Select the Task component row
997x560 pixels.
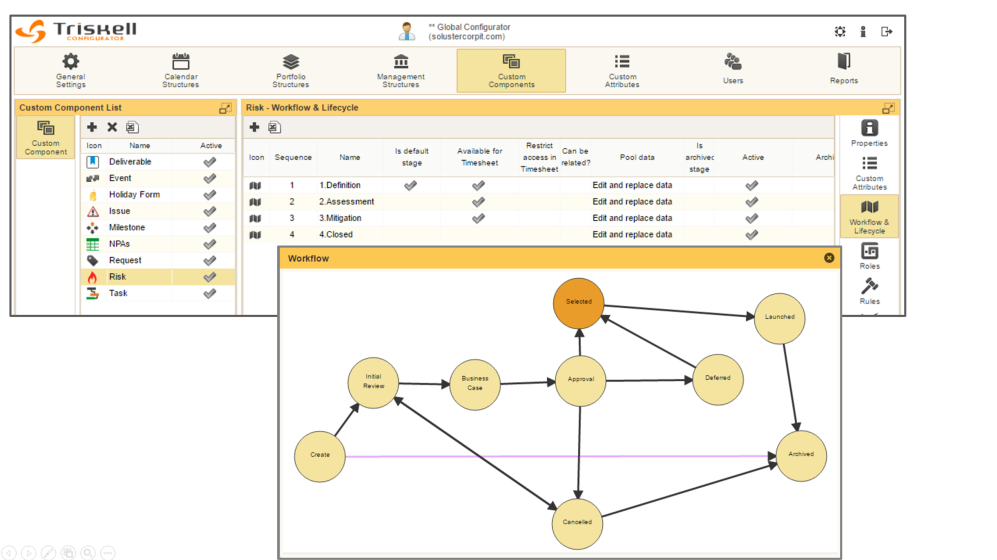click(158, 293)
